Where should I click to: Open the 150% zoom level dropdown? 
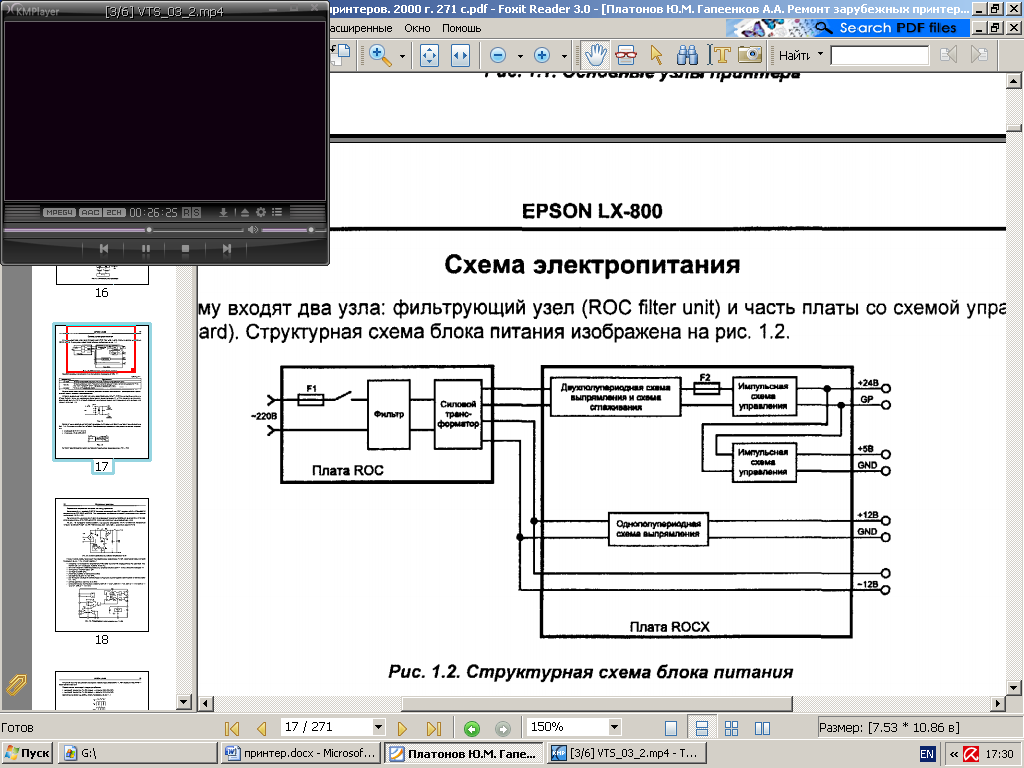614,727
